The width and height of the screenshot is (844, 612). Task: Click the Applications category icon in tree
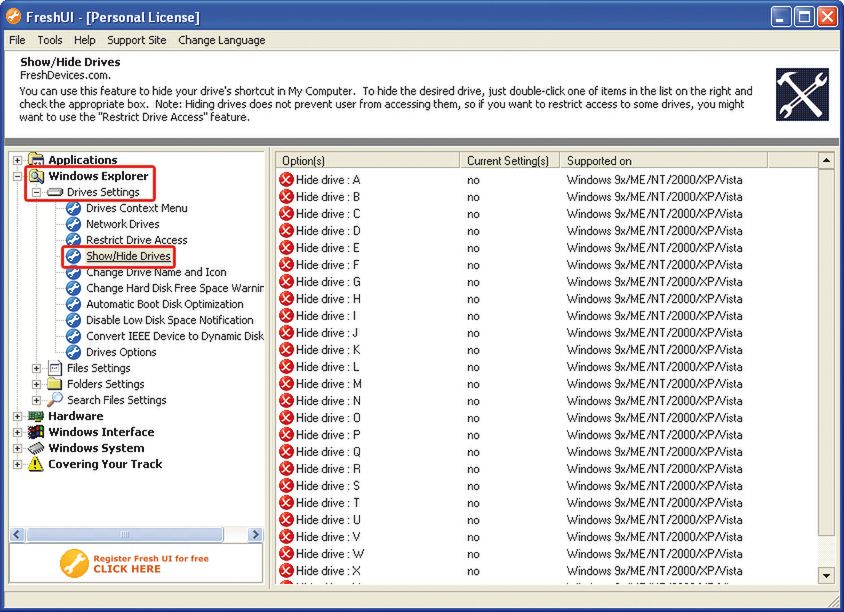pos(36,159)
